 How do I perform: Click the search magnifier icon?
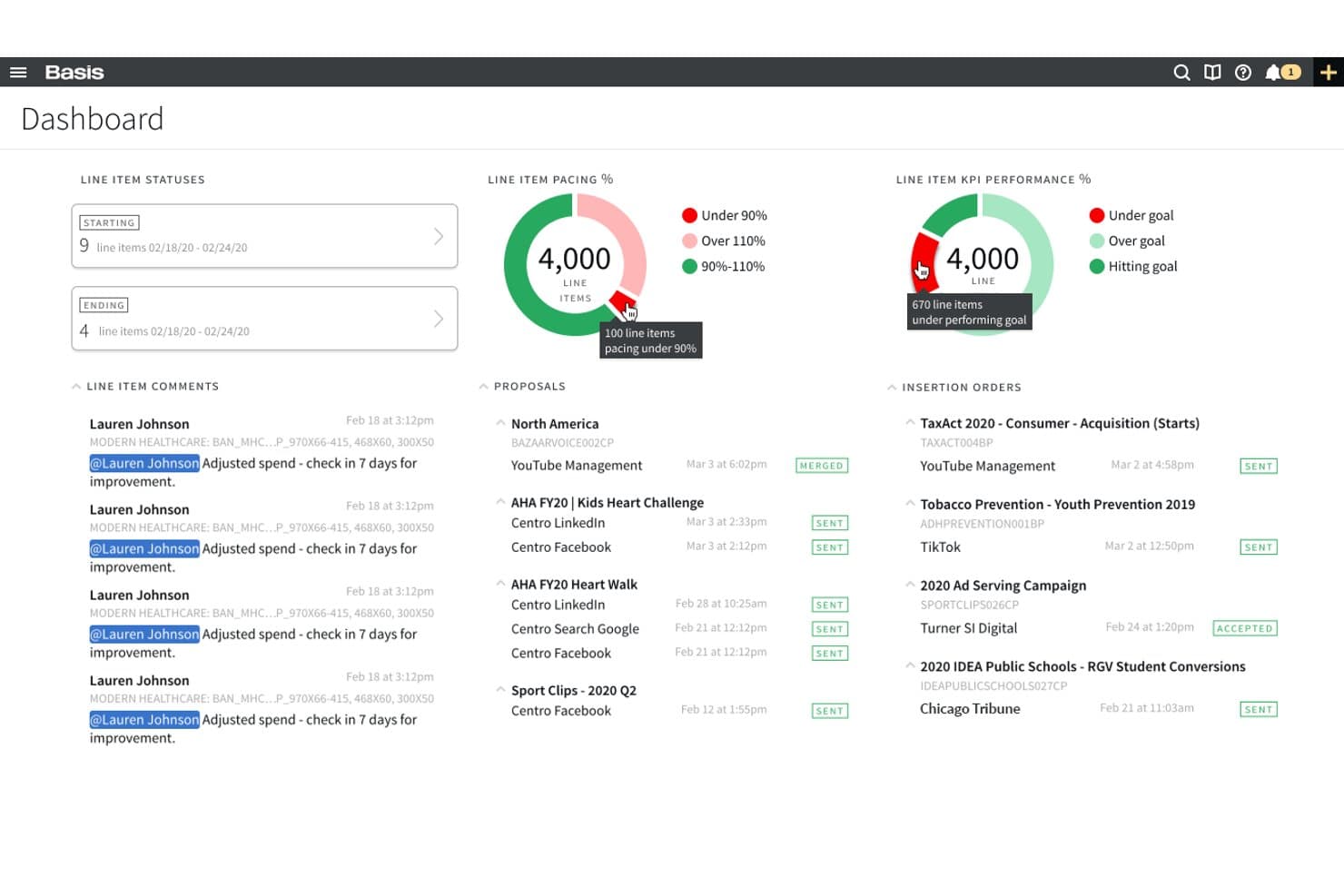coord(1181,73)
